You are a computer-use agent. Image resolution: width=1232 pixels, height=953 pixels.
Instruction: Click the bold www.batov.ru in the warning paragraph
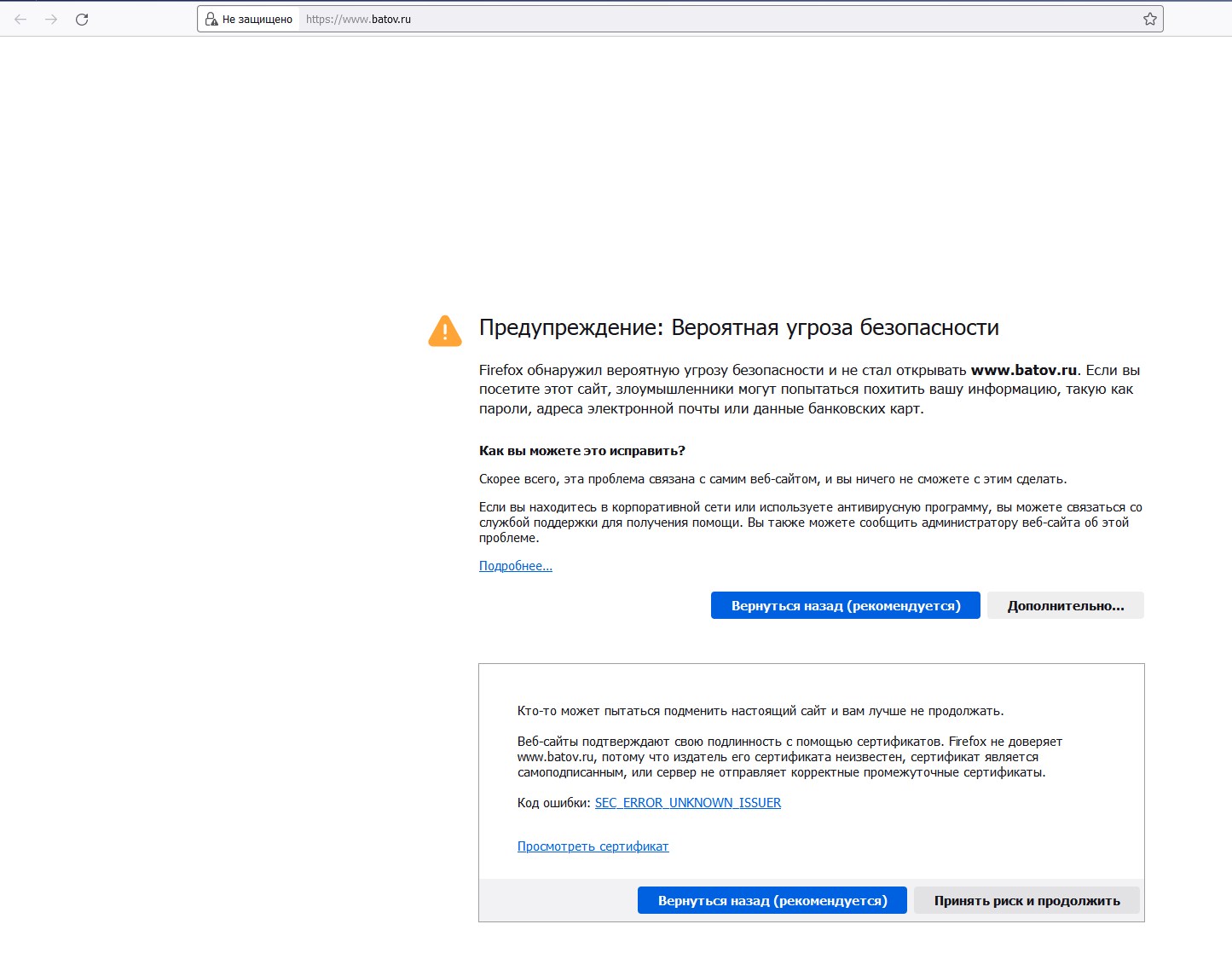point(1024,371)
